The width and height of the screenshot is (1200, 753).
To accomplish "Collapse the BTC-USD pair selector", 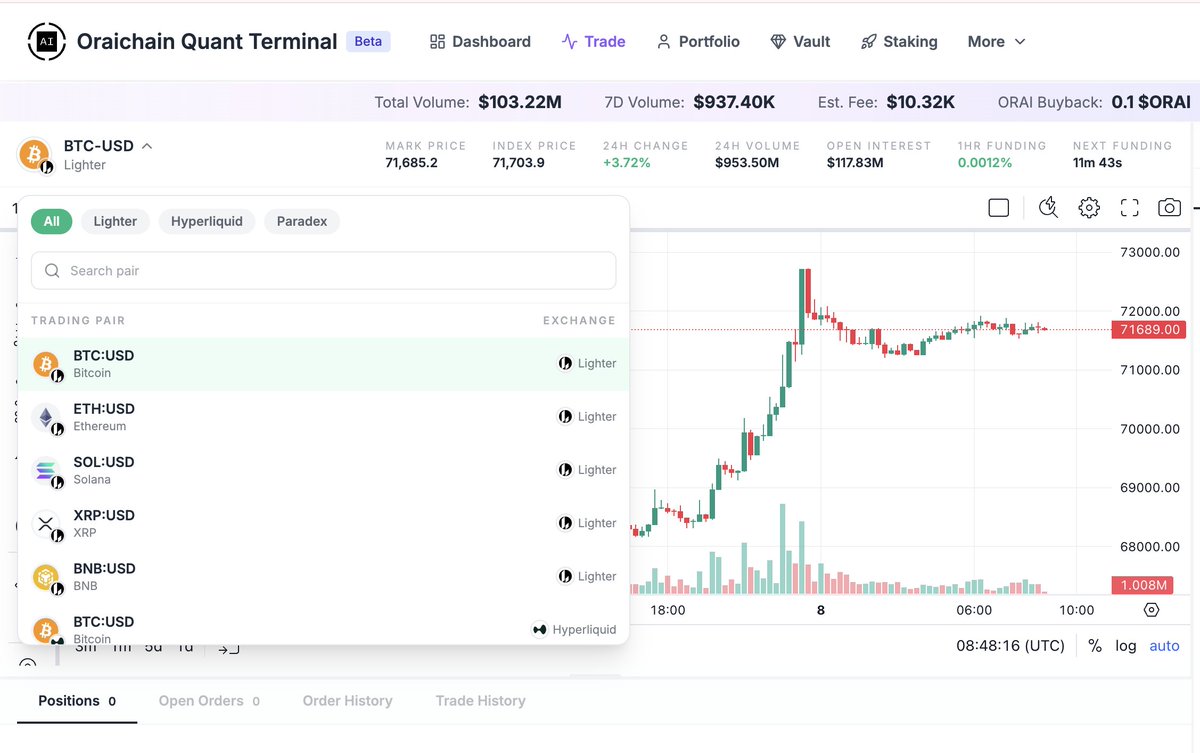I will click(x=147, y=146).
